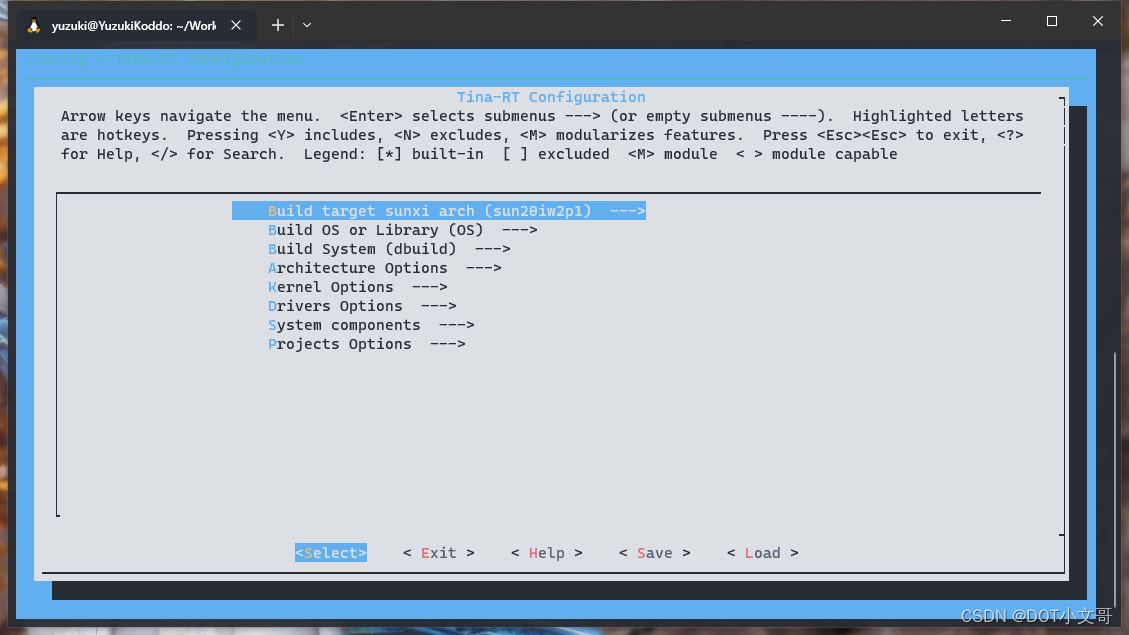Open Build target sunxi arch submenu

click(438, 211)
